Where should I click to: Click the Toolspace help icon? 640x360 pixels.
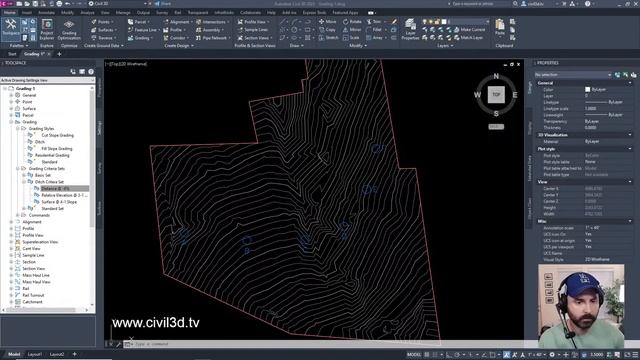point(91,71)
